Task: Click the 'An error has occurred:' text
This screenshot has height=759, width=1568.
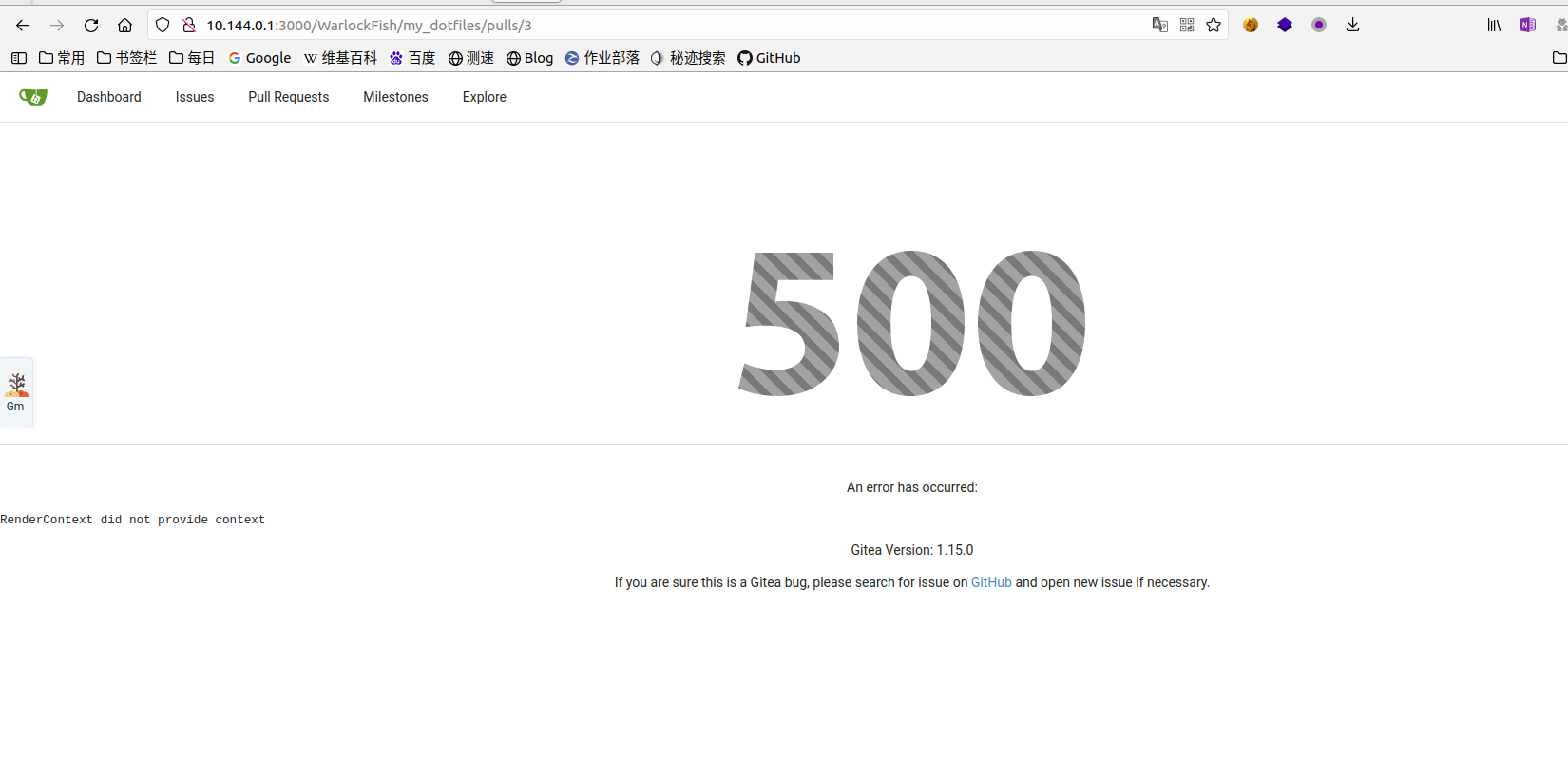Action: tap(912, 487)
